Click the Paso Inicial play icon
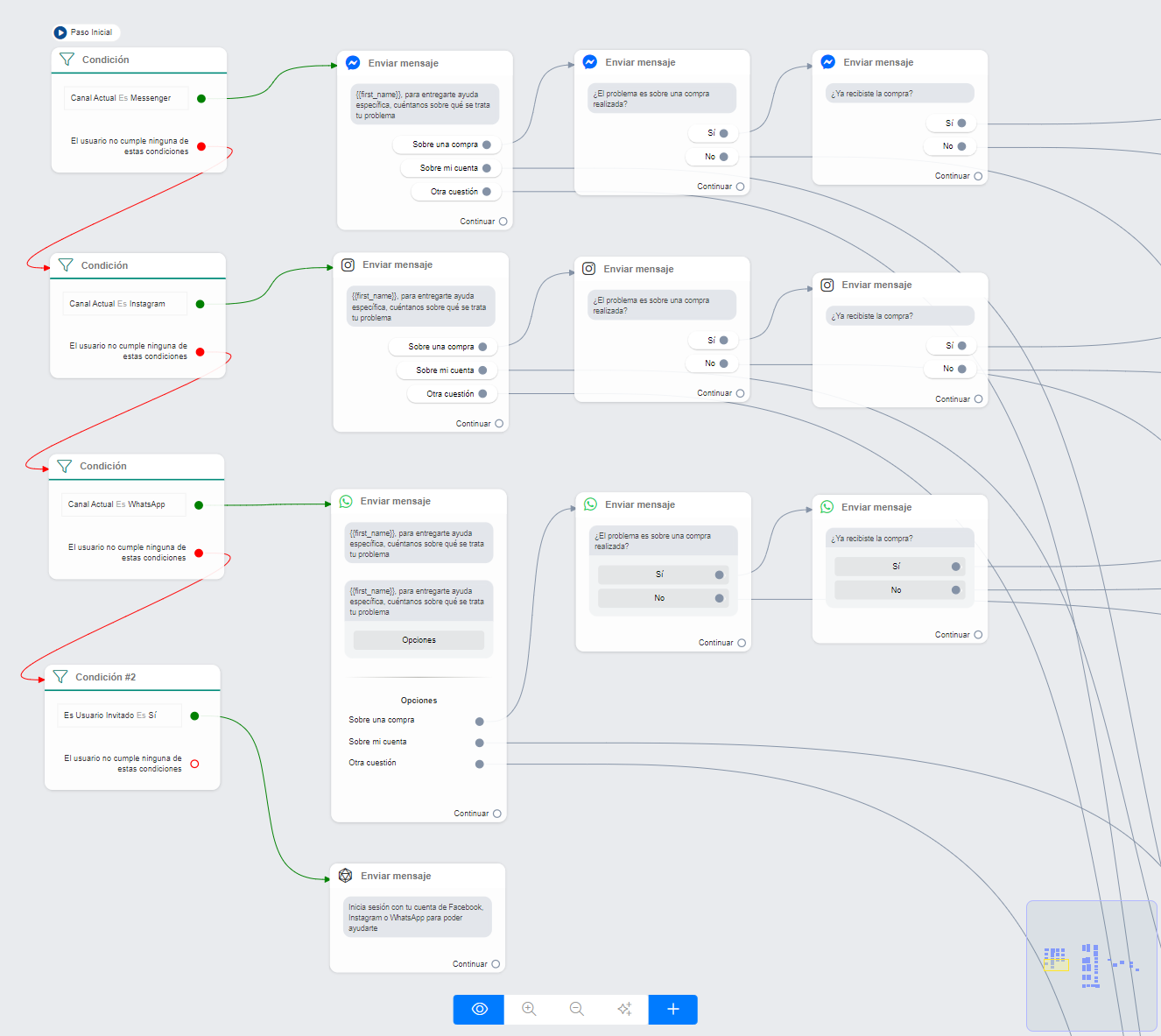Screen dimensions: 1161x1036 (60, 32)
